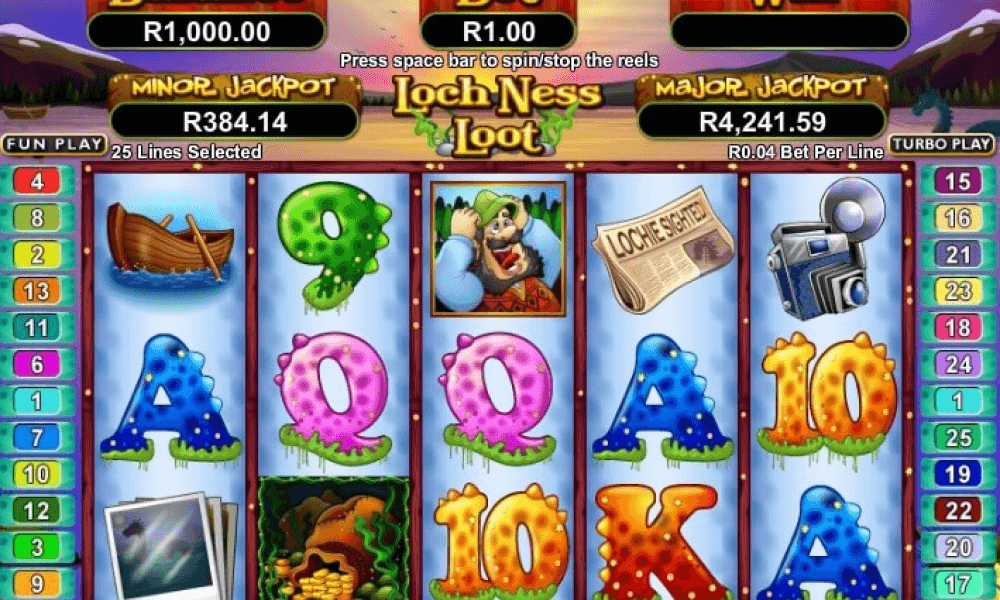Click the Lochie Sighted newspaper symbol
The width and height of the screenshot is (1000, 600).
pos(663,249)
